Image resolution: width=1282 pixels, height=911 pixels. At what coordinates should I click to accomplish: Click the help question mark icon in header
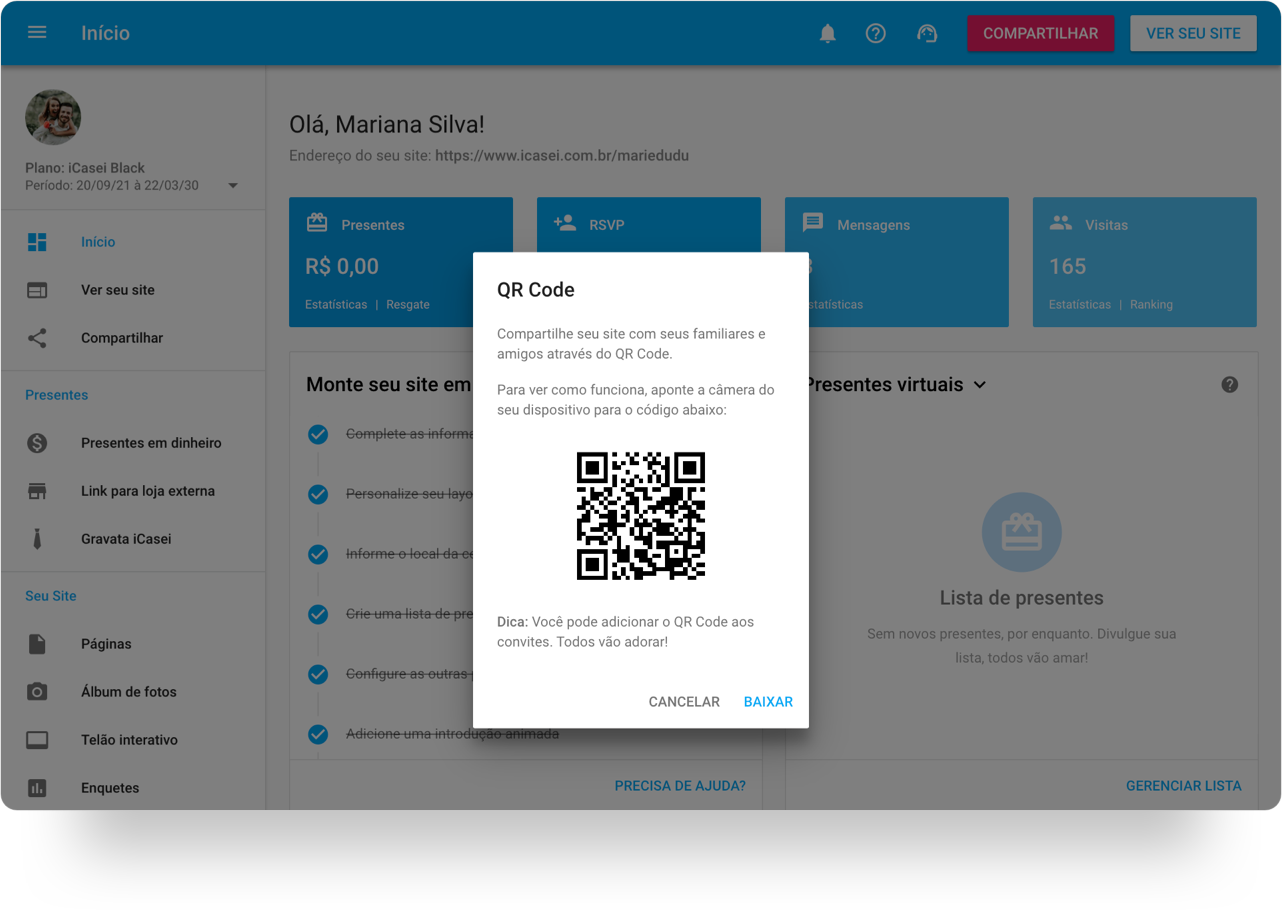pos(876,33)
